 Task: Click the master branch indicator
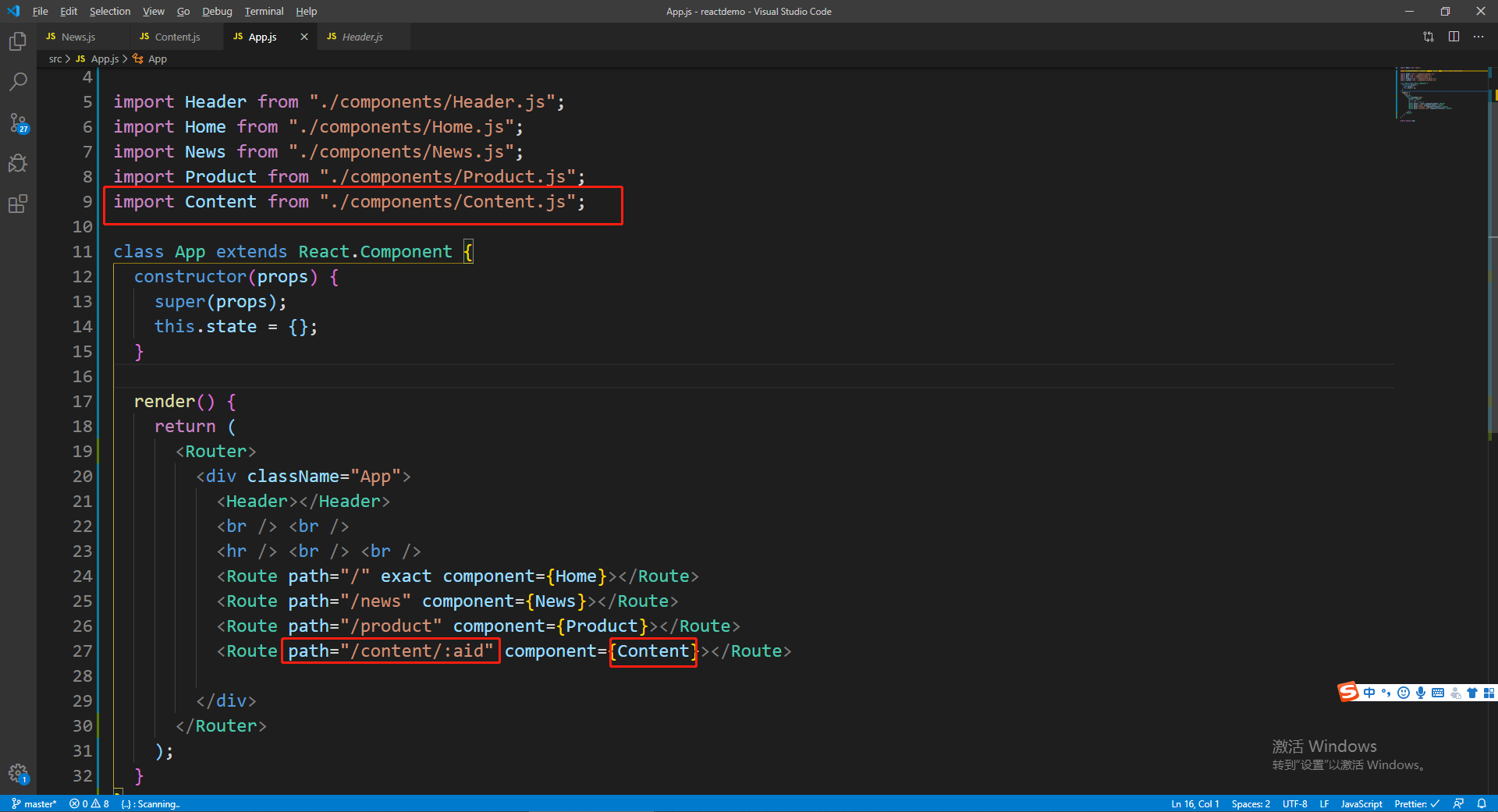click(x=34, y=803)
